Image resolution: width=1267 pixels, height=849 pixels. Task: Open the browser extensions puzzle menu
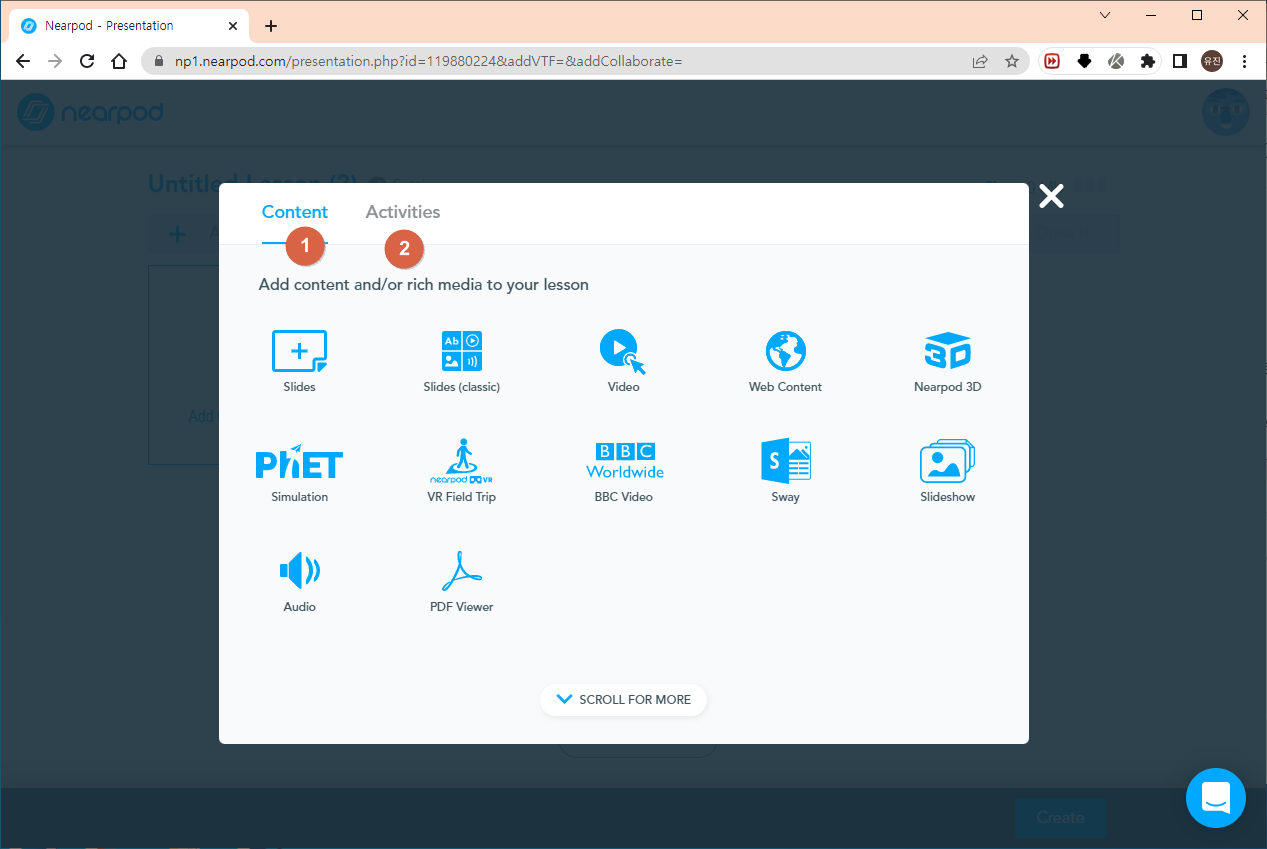tap(1147, 61)
